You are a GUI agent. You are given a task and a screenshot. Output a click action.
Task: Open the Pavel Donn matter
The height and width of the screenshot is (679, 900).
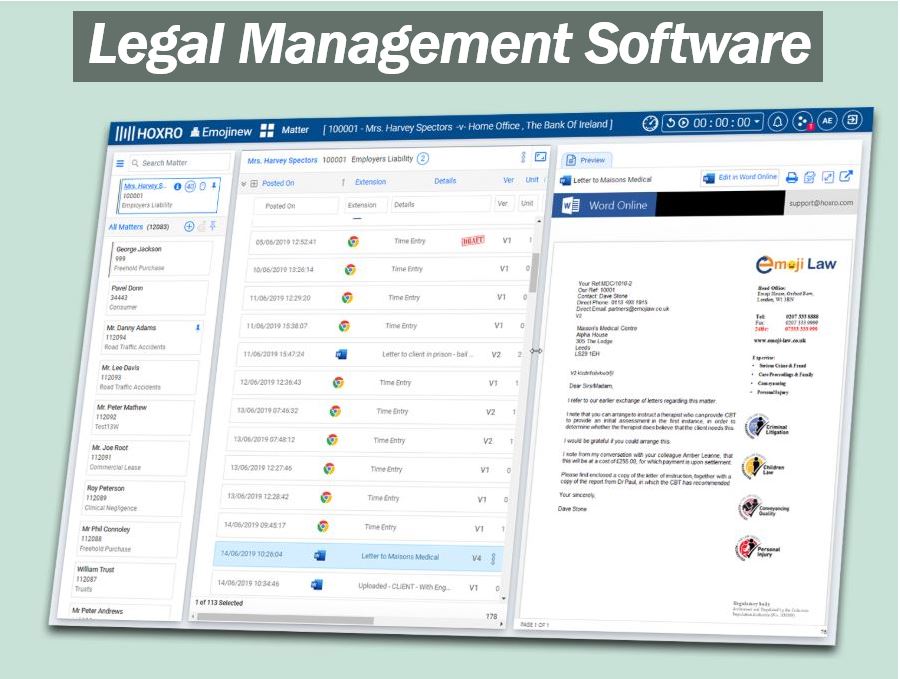[x=157, y=297]
